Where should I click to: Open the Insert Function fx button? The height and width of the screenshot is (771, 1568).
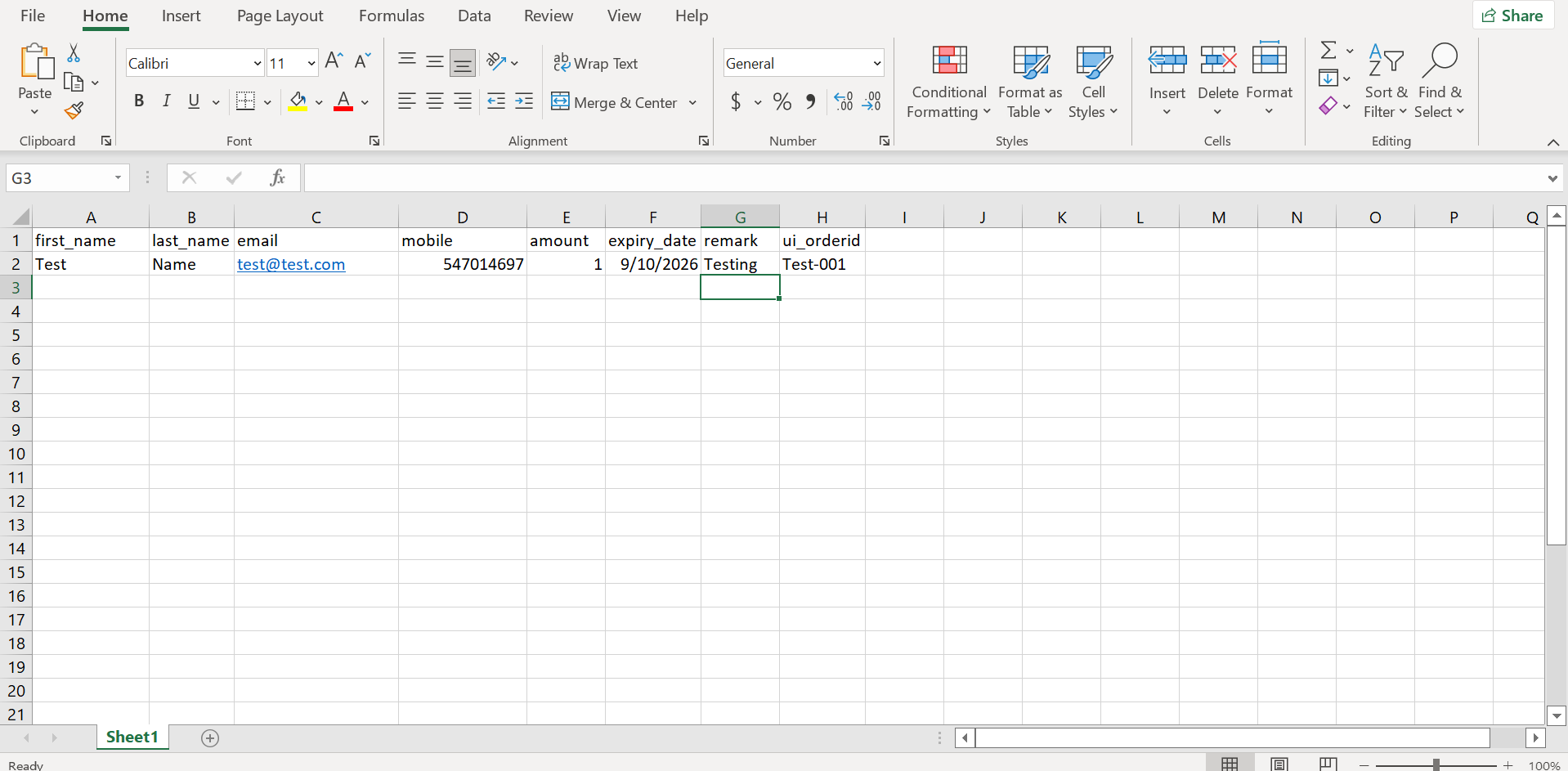pos(277,177)
